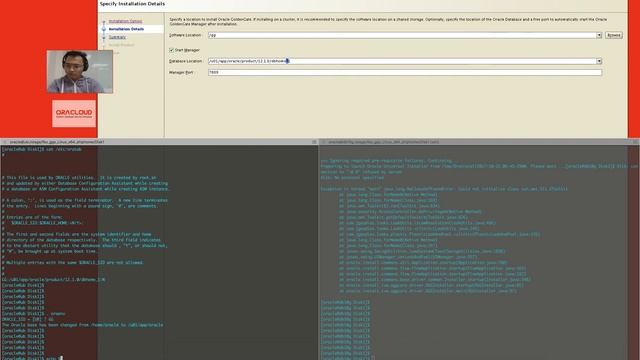Go to the Summary step
The image size is (640, 360).
(117, 37)
